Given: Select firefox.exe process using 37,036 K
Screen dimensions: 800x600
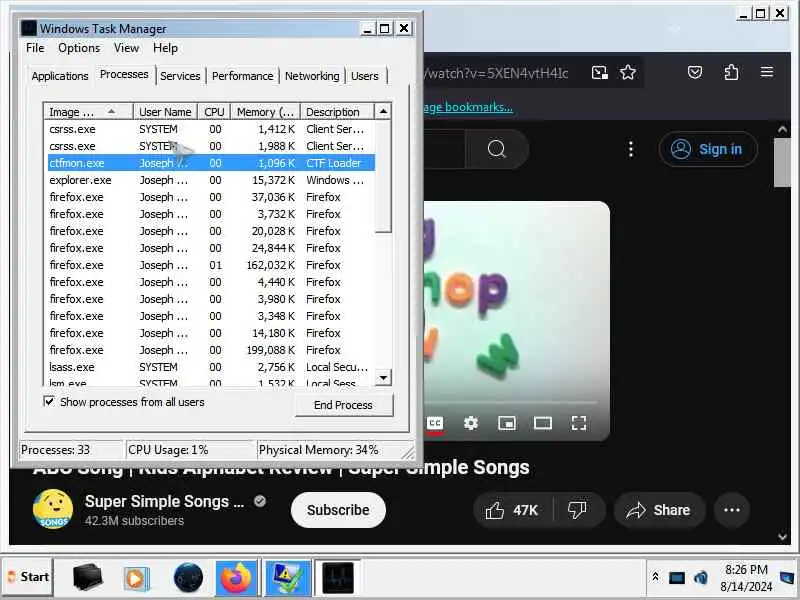Looking at the screenshot, I should point(211,197).
